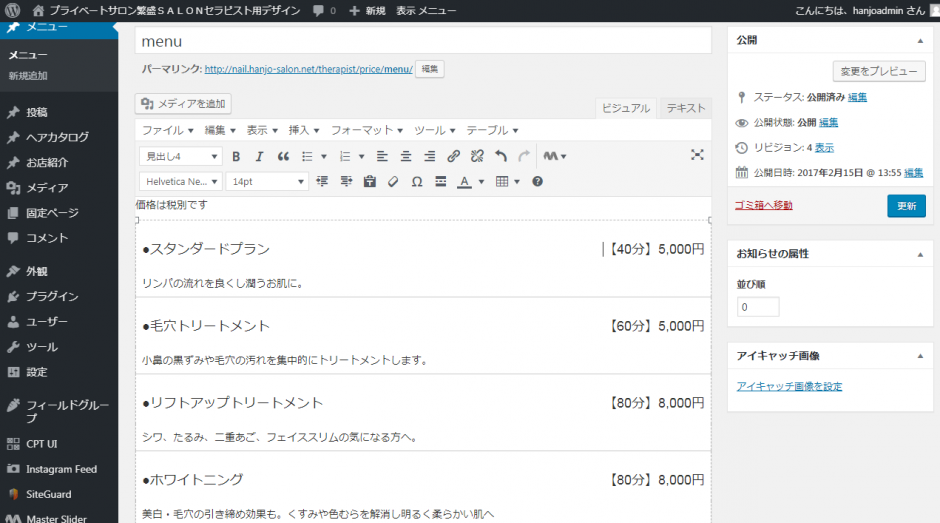Open the フォーマット menu

tap(367, 131)
